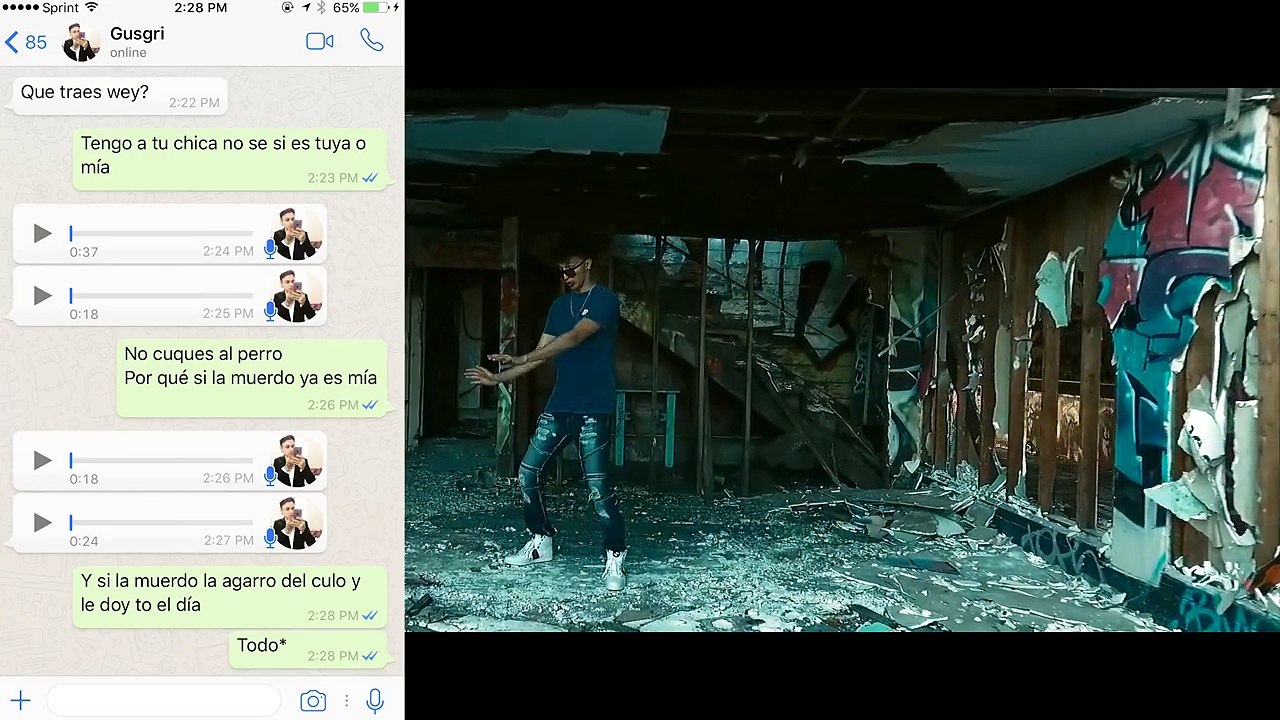Seek within the 2:25 PM voice message progress bar
The image size is (1280, 720).
(161, 295)
